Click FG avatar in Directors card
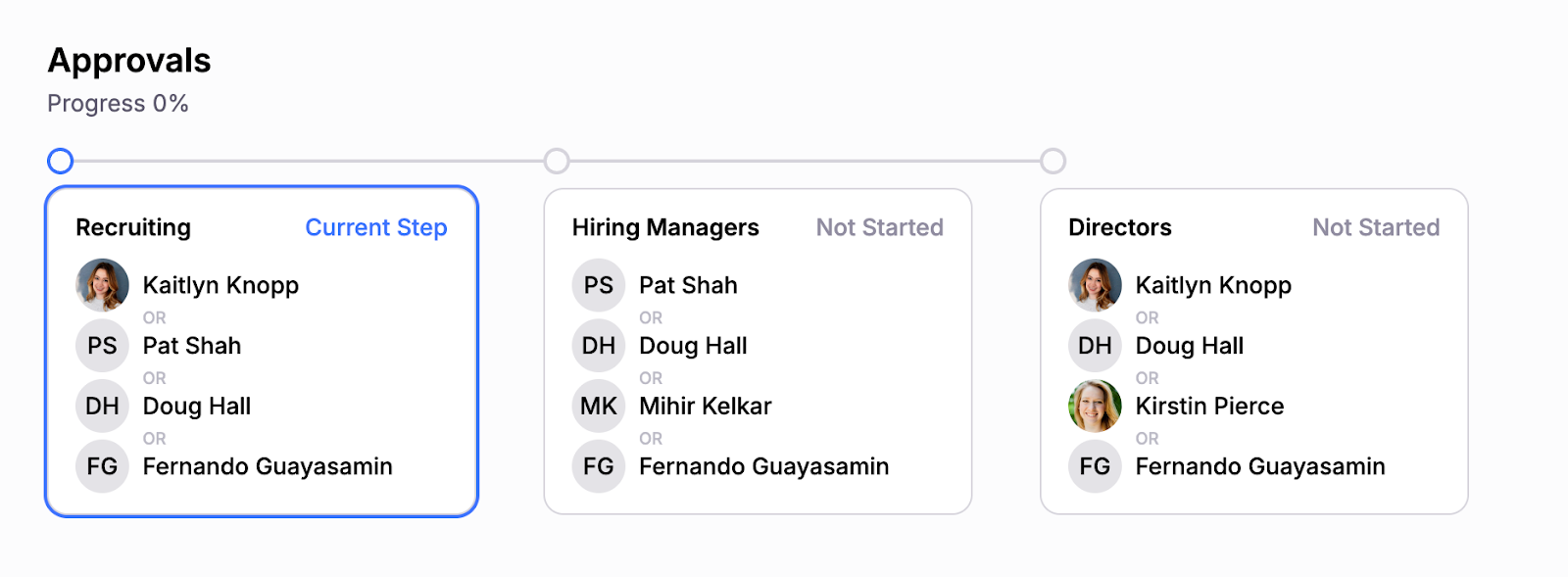 1095,466
